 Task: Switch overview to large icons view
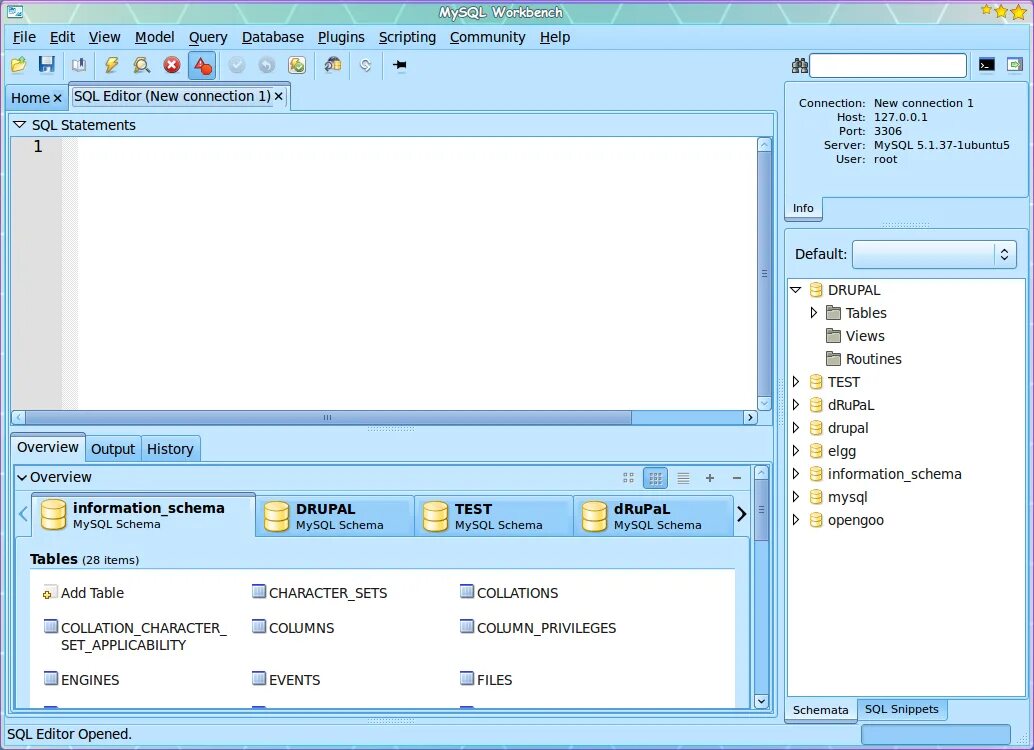(x=628, y=478)
